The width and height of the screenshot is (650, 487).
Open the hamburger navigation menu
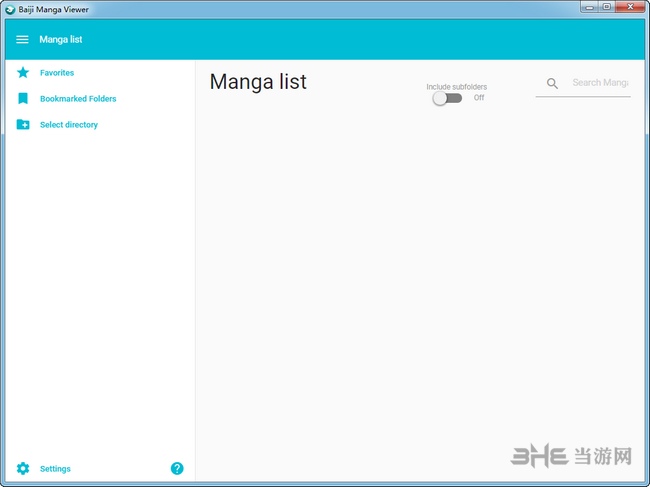click(22, 40)
